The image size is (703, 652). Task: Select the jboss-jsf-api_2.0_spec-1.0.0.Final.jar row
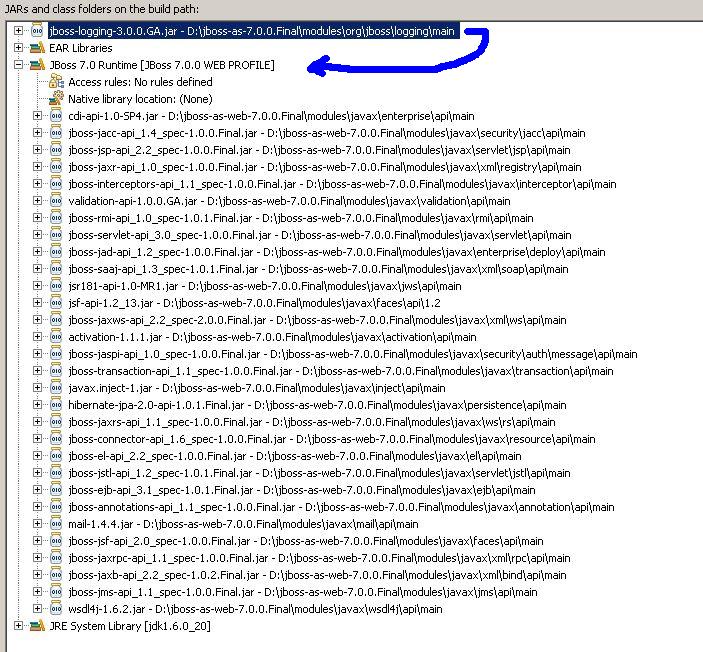306,541
